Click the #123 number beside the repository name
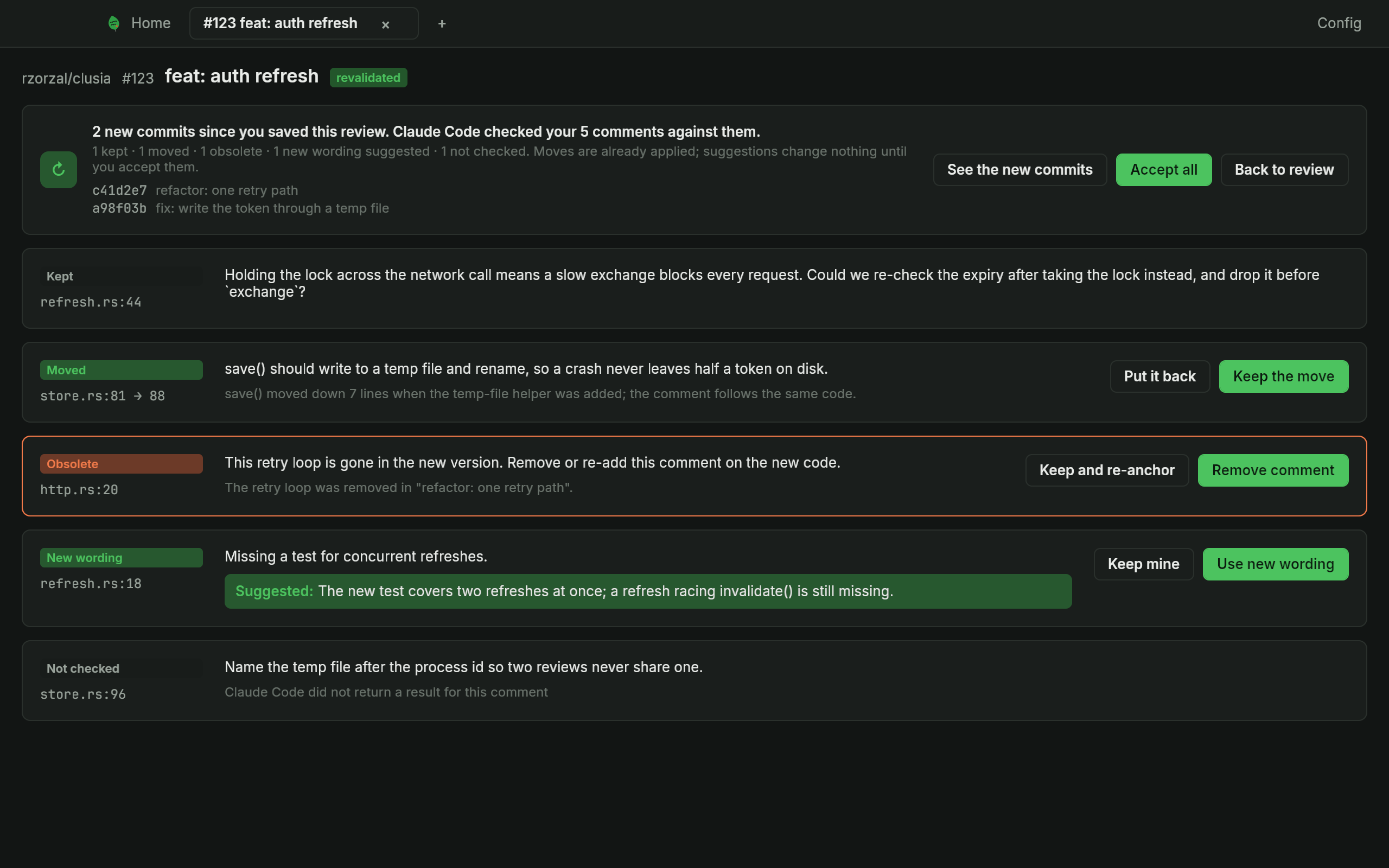 [138, 78]
